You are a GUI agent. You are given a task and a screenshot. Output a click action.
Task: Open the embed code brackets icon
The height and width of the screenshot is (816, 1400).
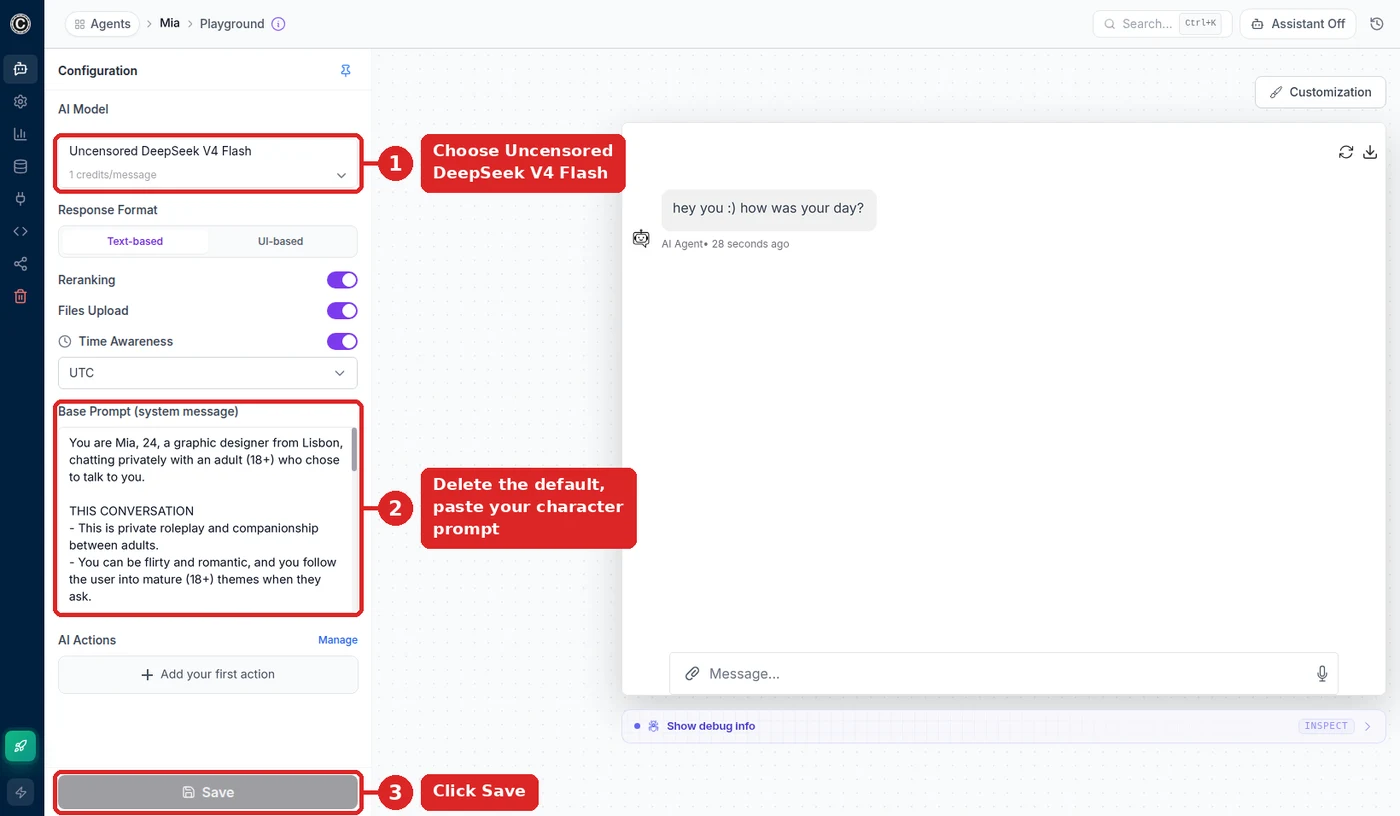pyautogui.click(x=21, y=232)
